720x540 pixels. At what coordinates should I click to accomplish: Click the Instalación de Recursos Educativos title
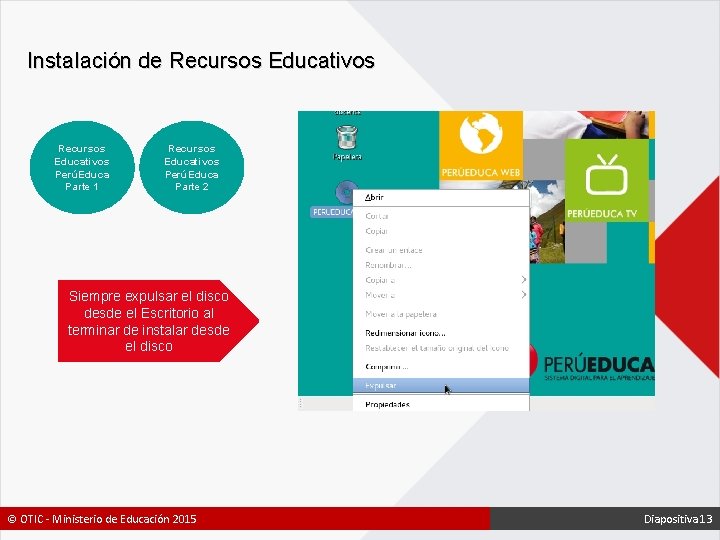click(201, 61)
